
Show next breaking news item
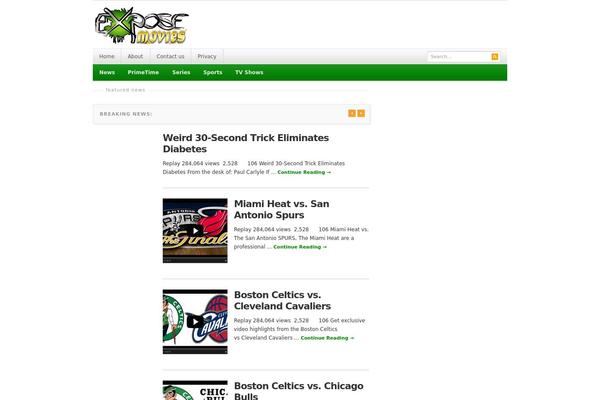[361, 113]
